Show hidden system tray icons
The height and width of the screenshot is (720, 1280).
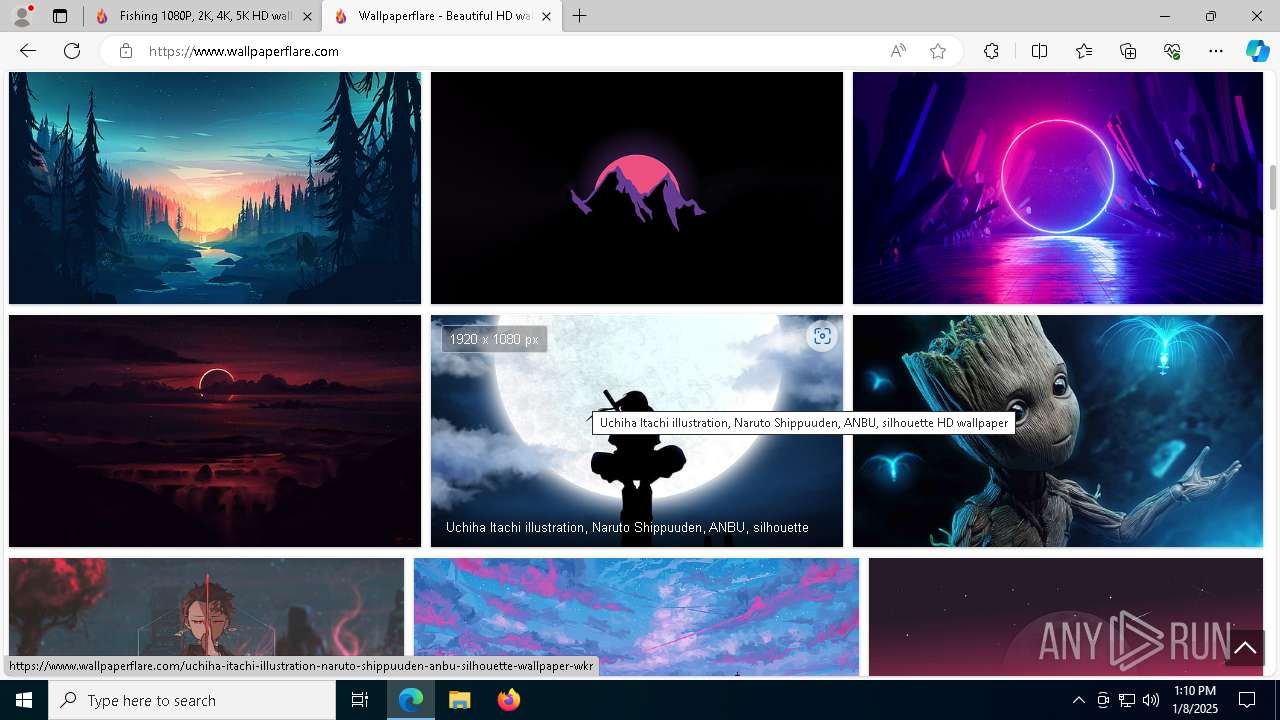pos(1078,700)
